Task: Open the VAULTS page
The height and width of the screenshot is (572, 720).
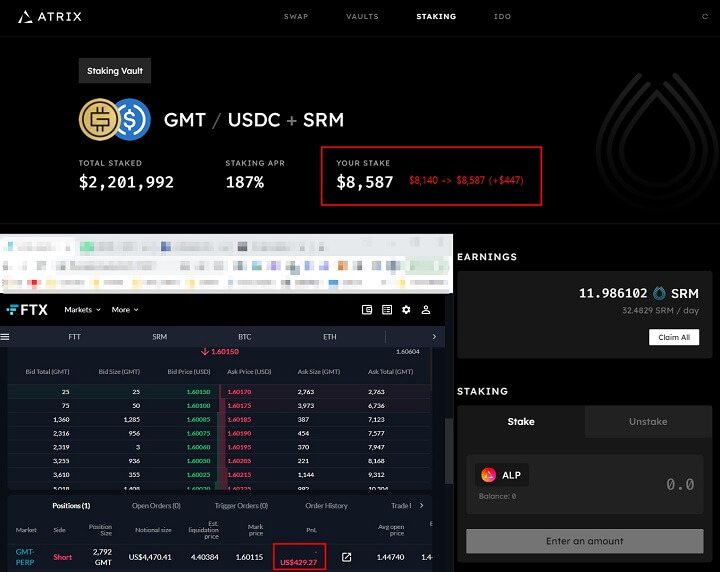Action: coord(362,17)
